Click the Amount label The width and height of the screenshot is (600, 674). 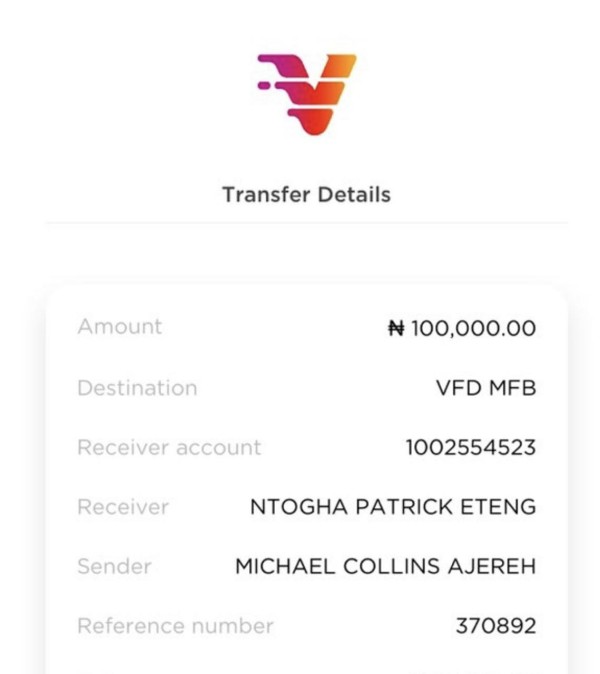tap(119, 327)
